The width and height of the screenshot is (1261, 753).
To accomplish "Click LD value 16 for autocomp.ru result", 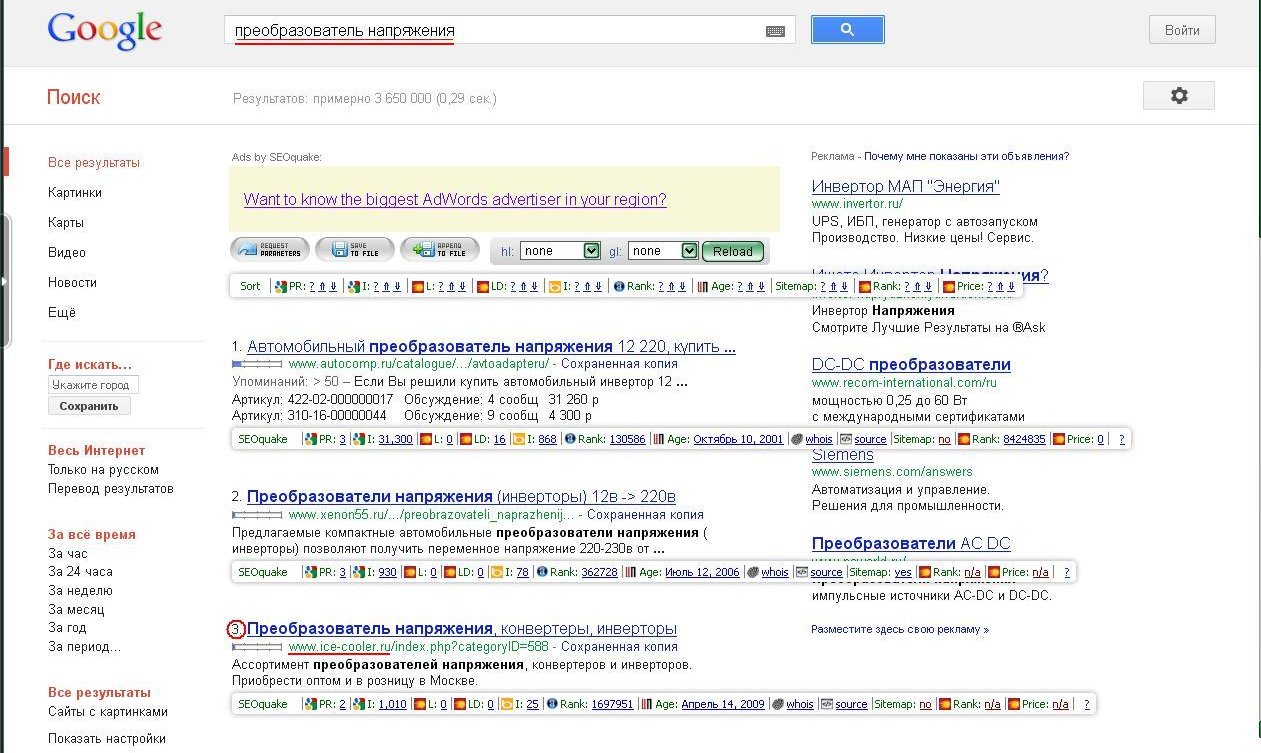I will (499, 439).
